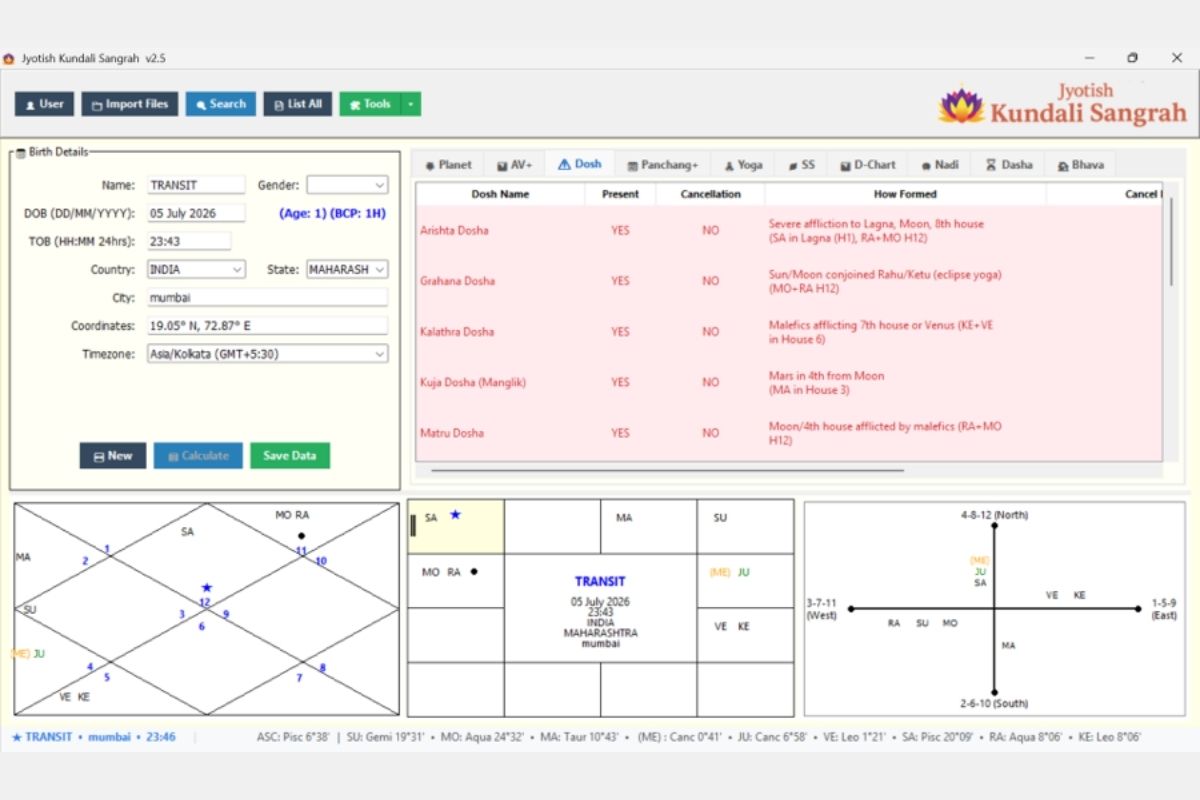Viewport: 1200px width, 800px height.
Task: Expand the Timezone Asia/Kolkata dropdown
Action: [x=267, y=354]
